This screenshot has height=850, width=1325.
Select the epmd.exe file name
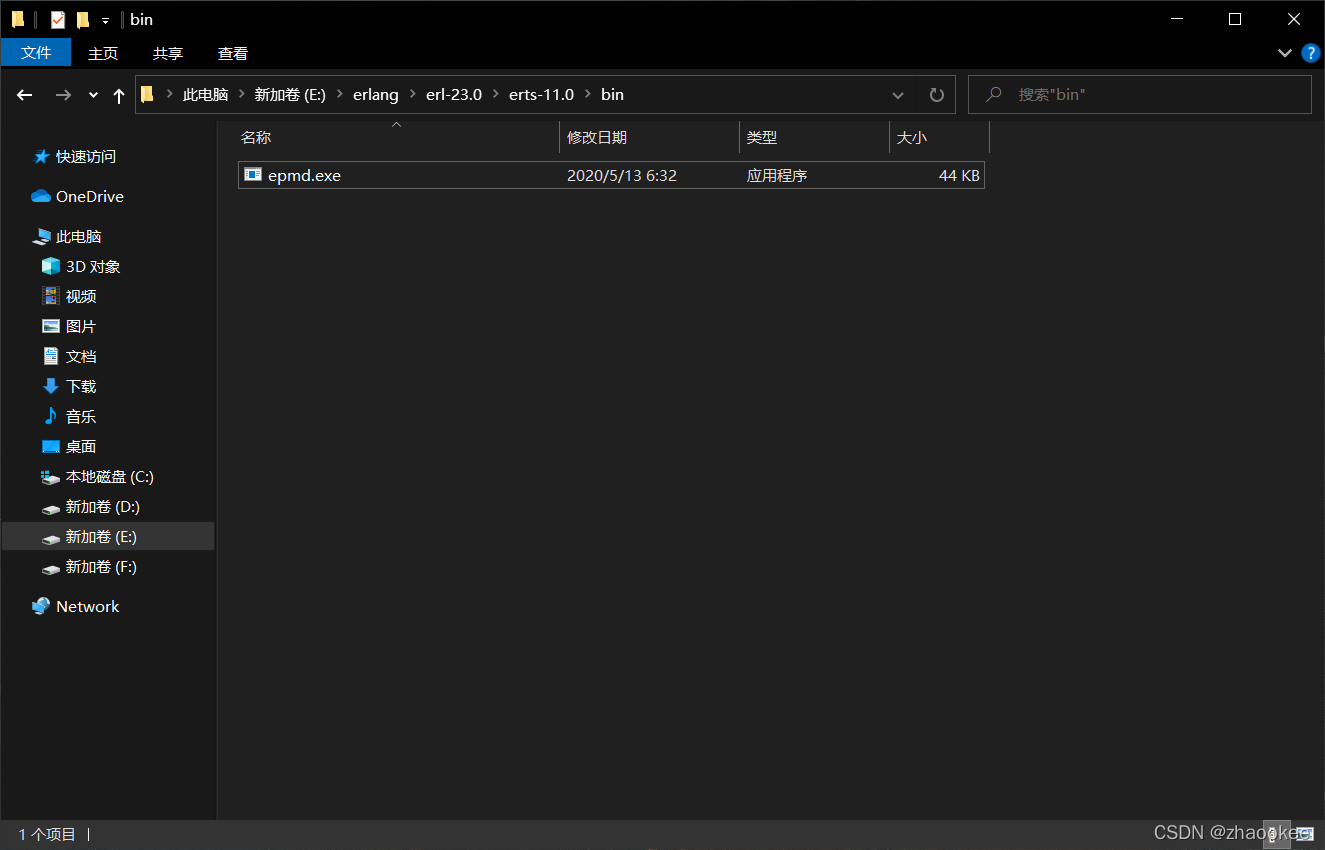coord(304,176)
